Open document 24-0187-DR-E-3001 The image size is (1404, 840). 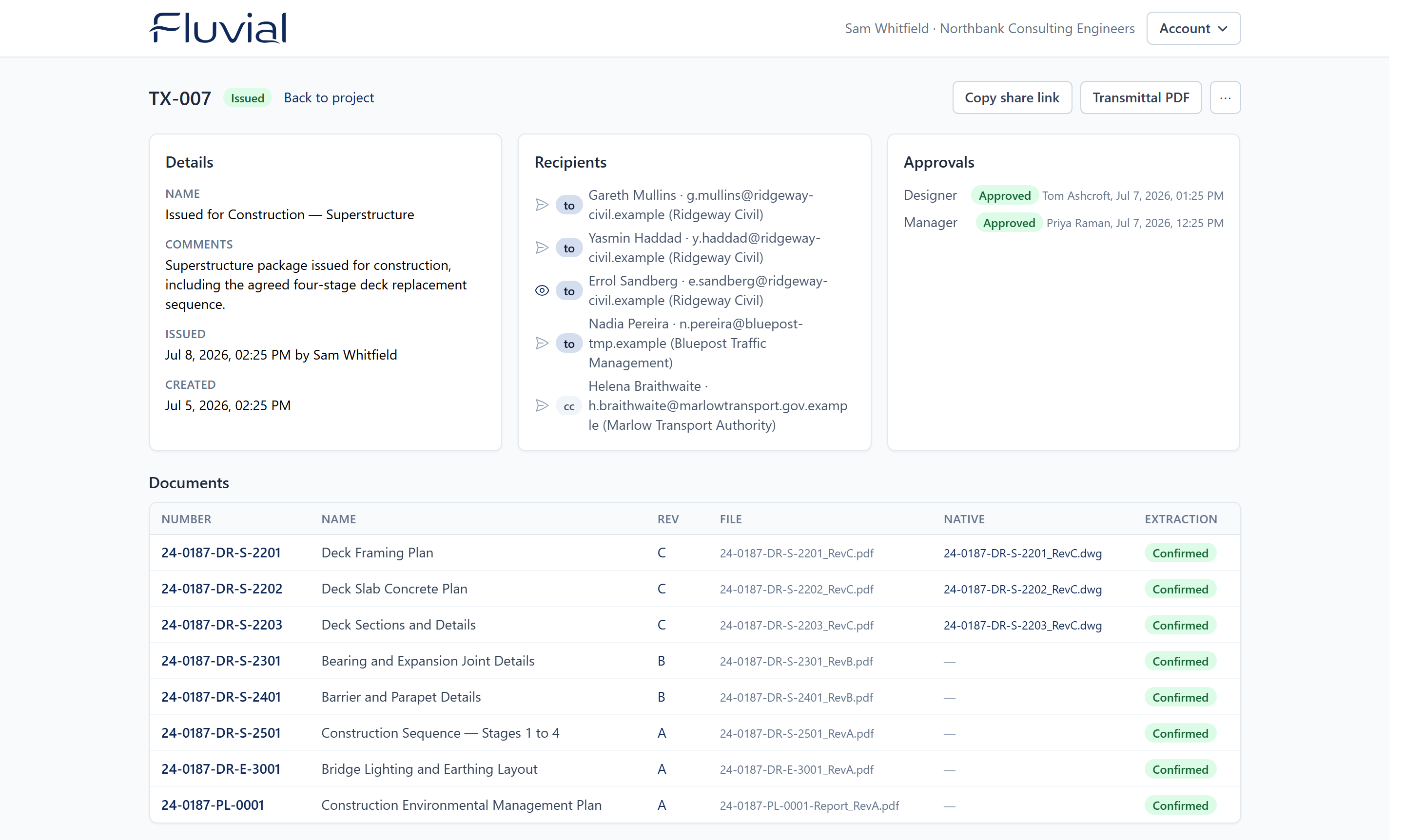point(221,769)
